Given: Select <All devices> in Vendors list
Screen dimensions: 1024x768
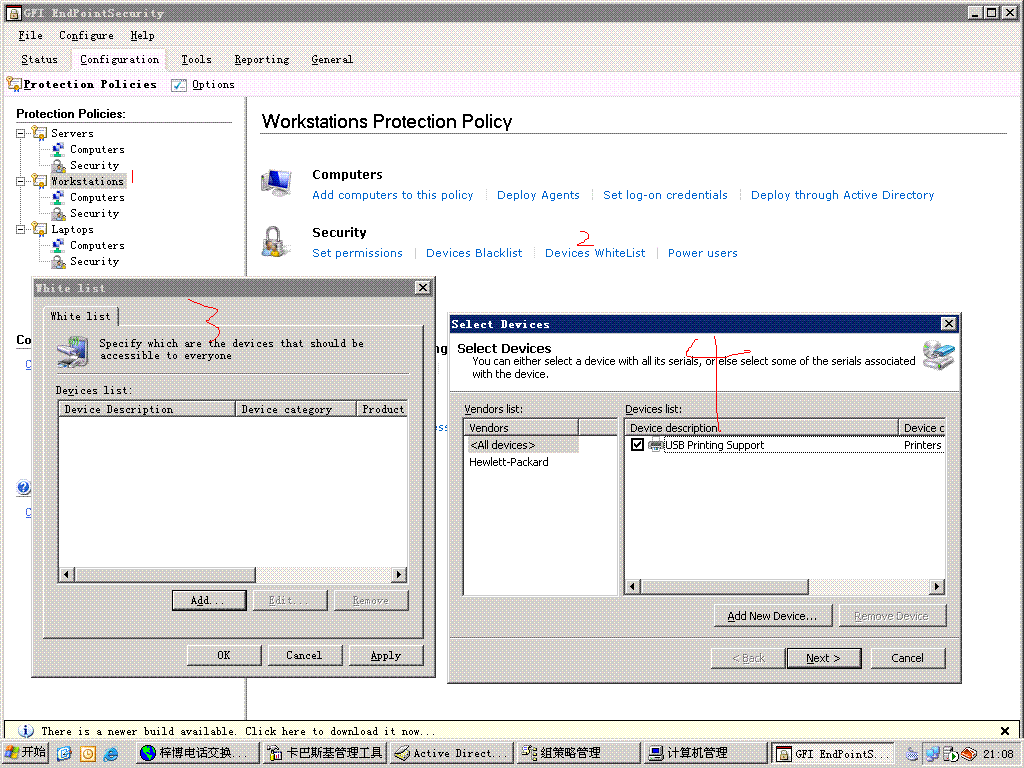Looking at the screenshot, I should coord(521,445).
